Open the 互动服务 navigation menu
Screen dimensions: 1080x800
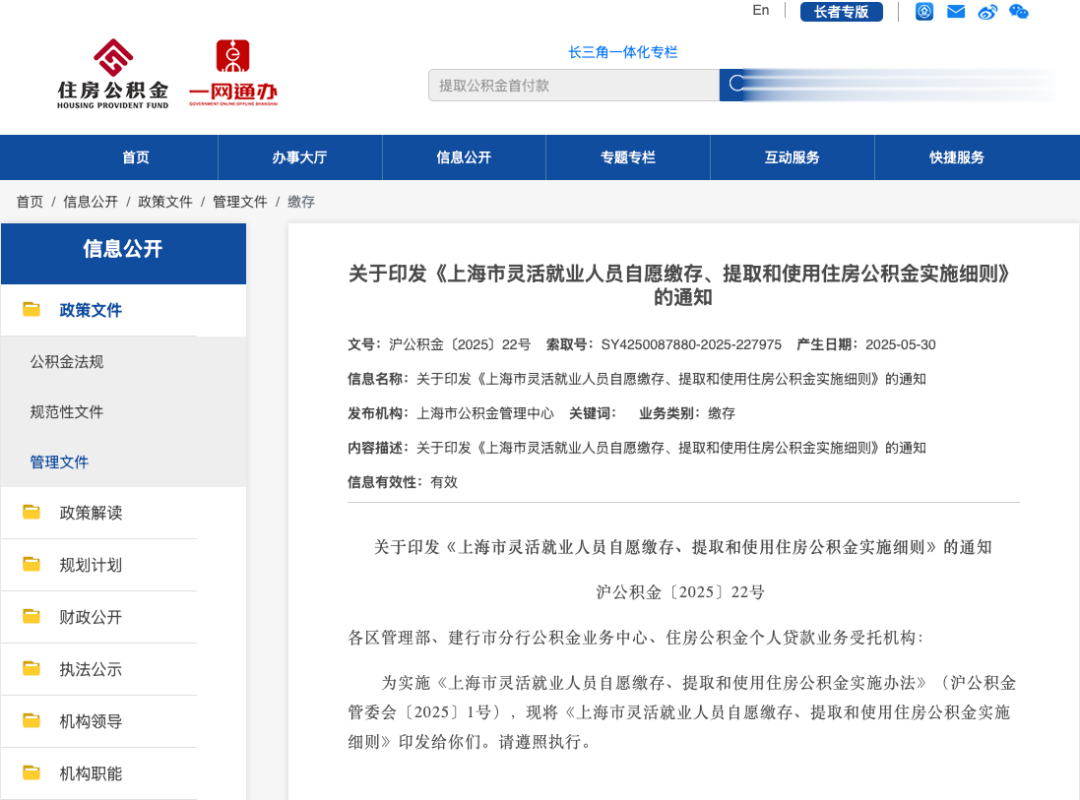point(792,157)
